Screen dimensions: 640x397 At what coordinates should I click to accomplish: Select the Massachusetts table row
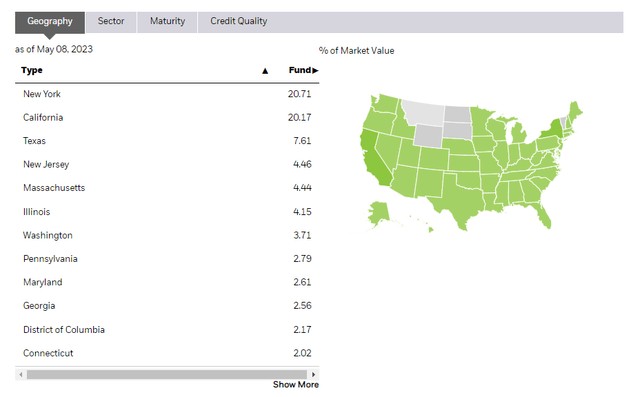point(167,188)
